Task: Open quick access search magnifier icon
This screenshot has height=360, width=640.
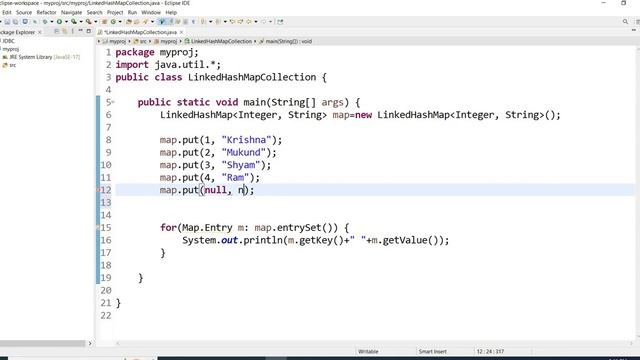Action: [625, 22]
